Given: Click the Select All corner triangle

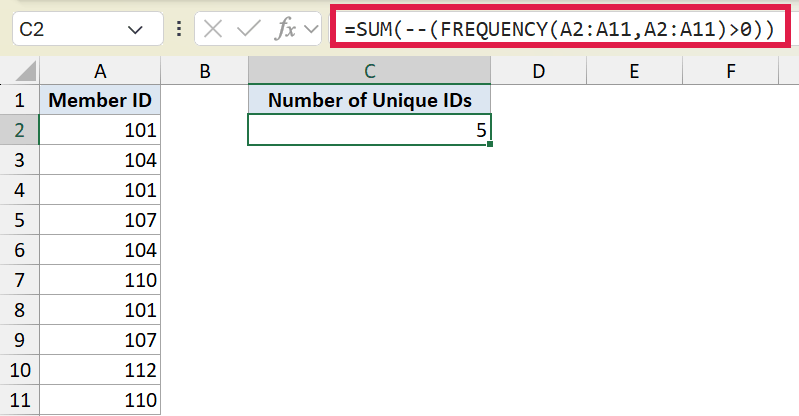Looking at the screenshot, I should point(25,71).
